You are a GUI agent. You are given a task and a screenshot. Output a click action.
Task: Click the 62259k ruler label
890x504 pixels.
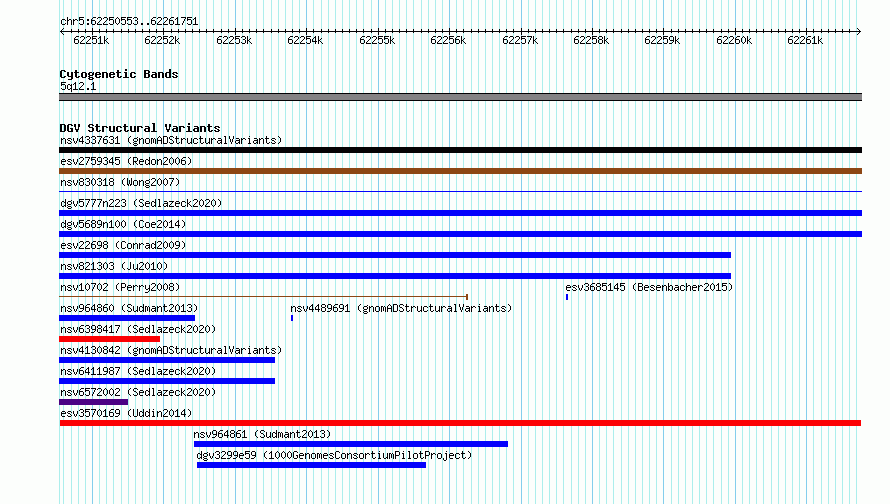(x=662, y=40)
